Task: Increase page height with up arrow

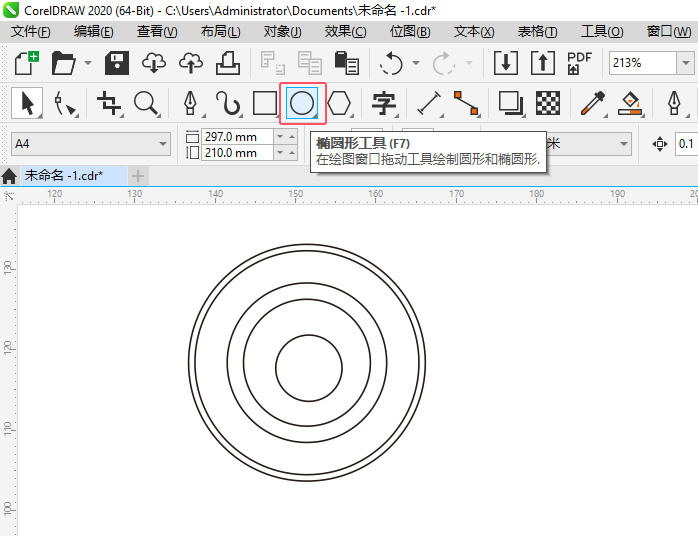Action: coord(292,153)
